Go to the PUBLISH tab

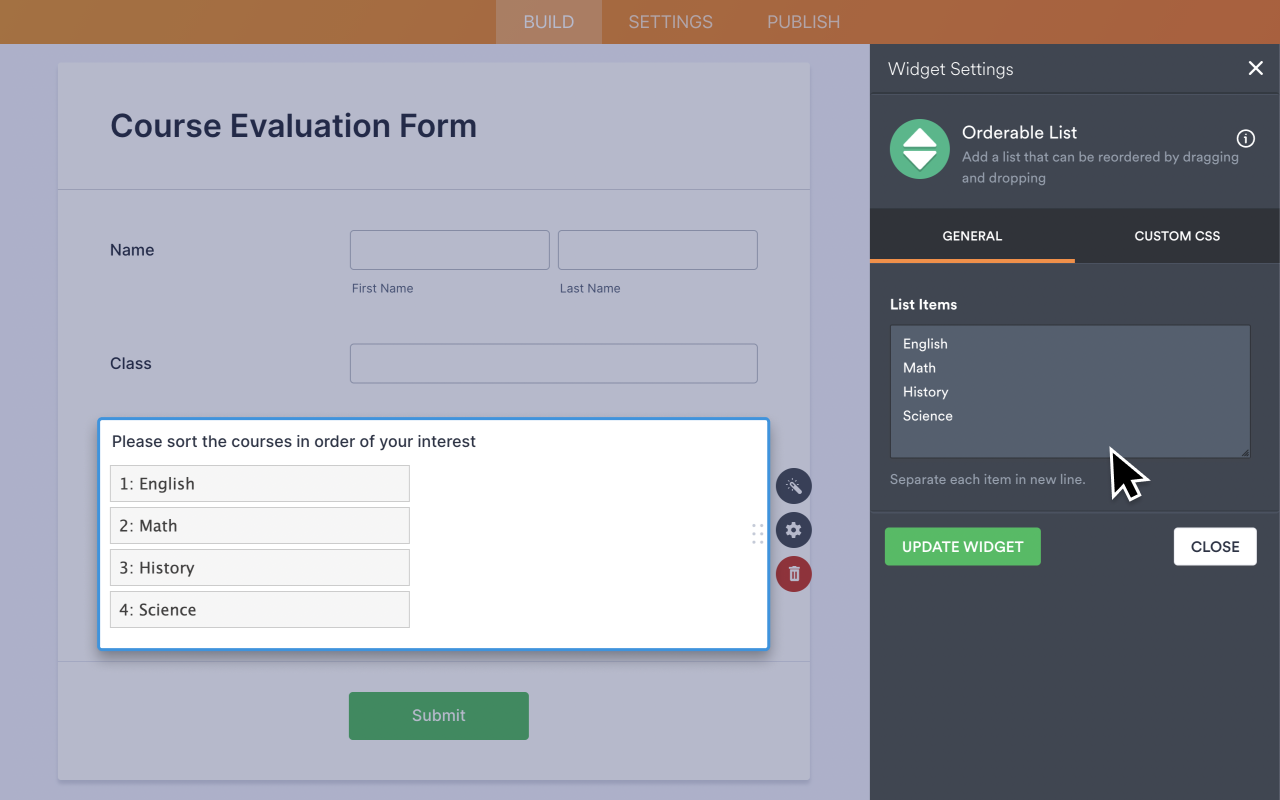[803, 22]
